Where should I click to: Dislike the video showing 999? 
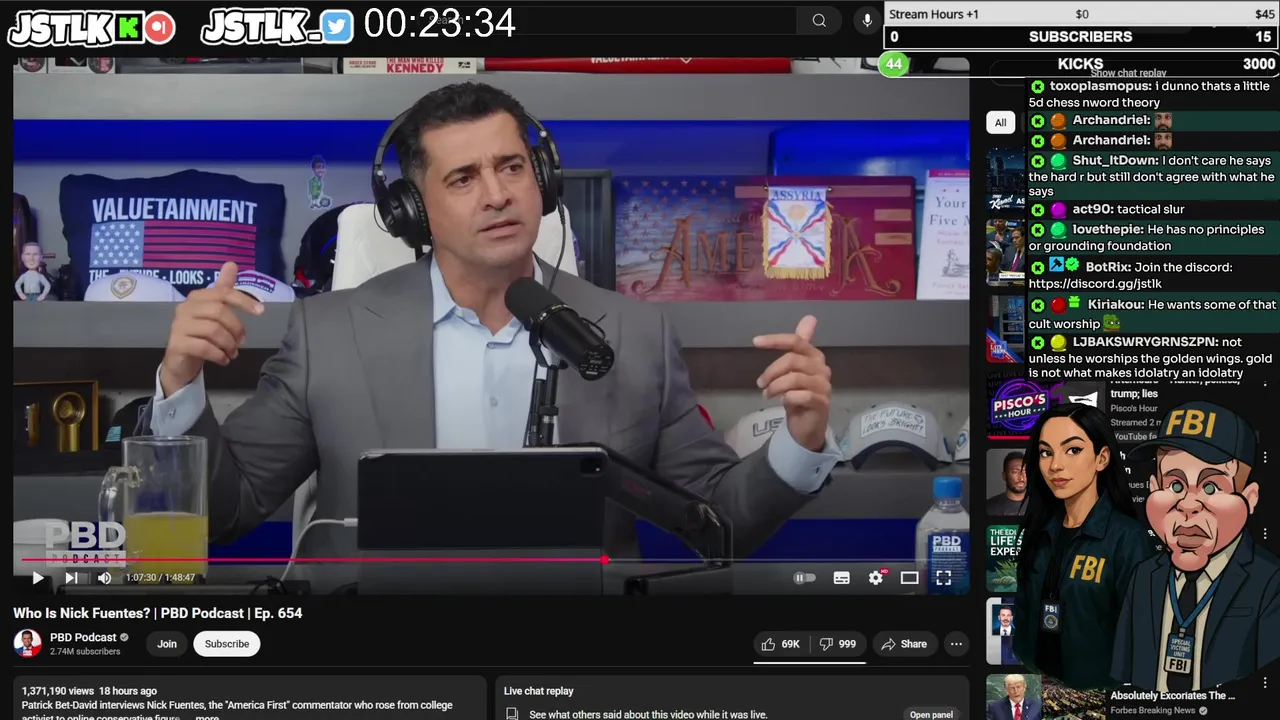click(x=838, y=644)
